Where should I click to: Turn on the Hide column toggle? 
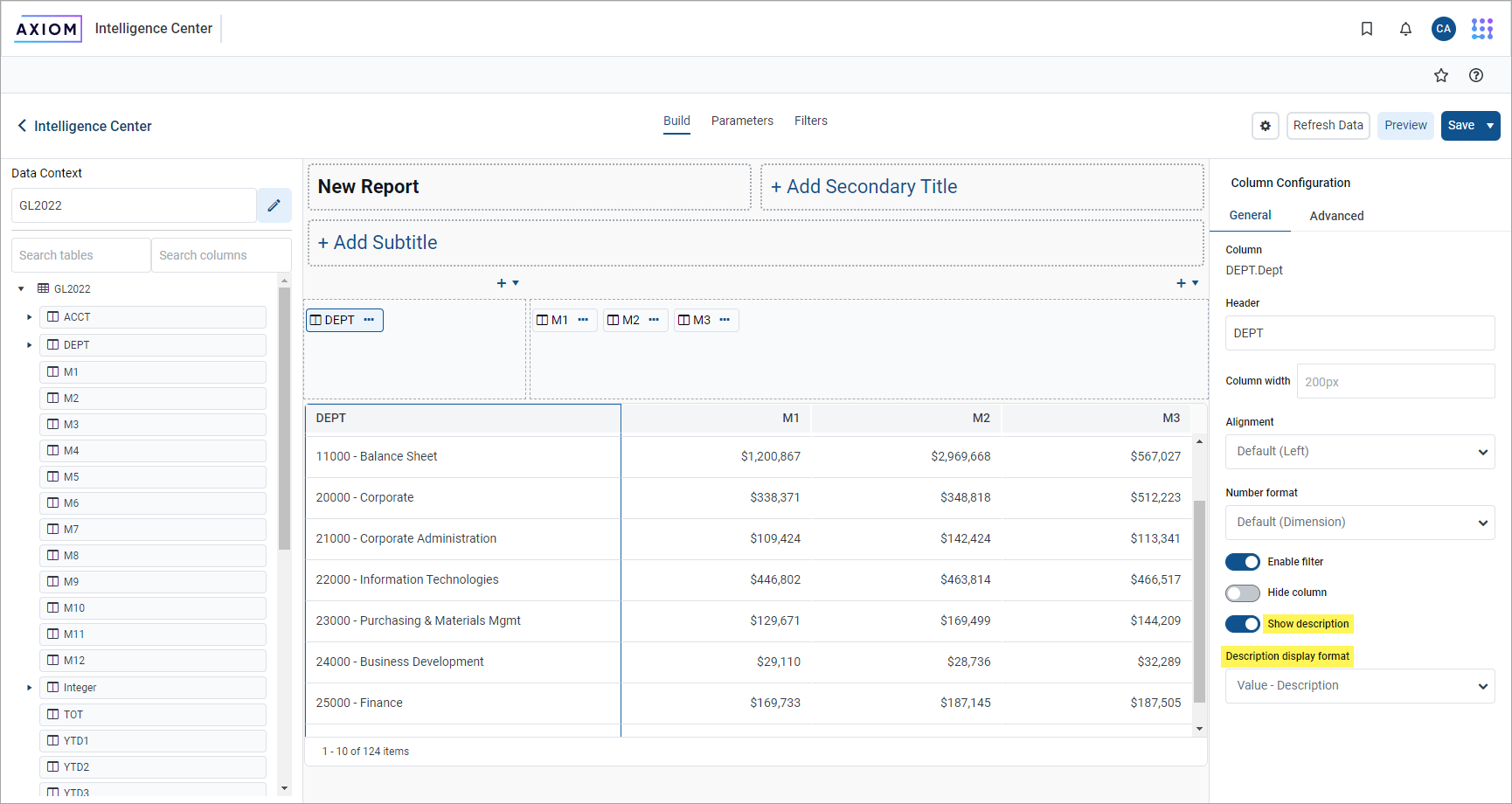1242,593
